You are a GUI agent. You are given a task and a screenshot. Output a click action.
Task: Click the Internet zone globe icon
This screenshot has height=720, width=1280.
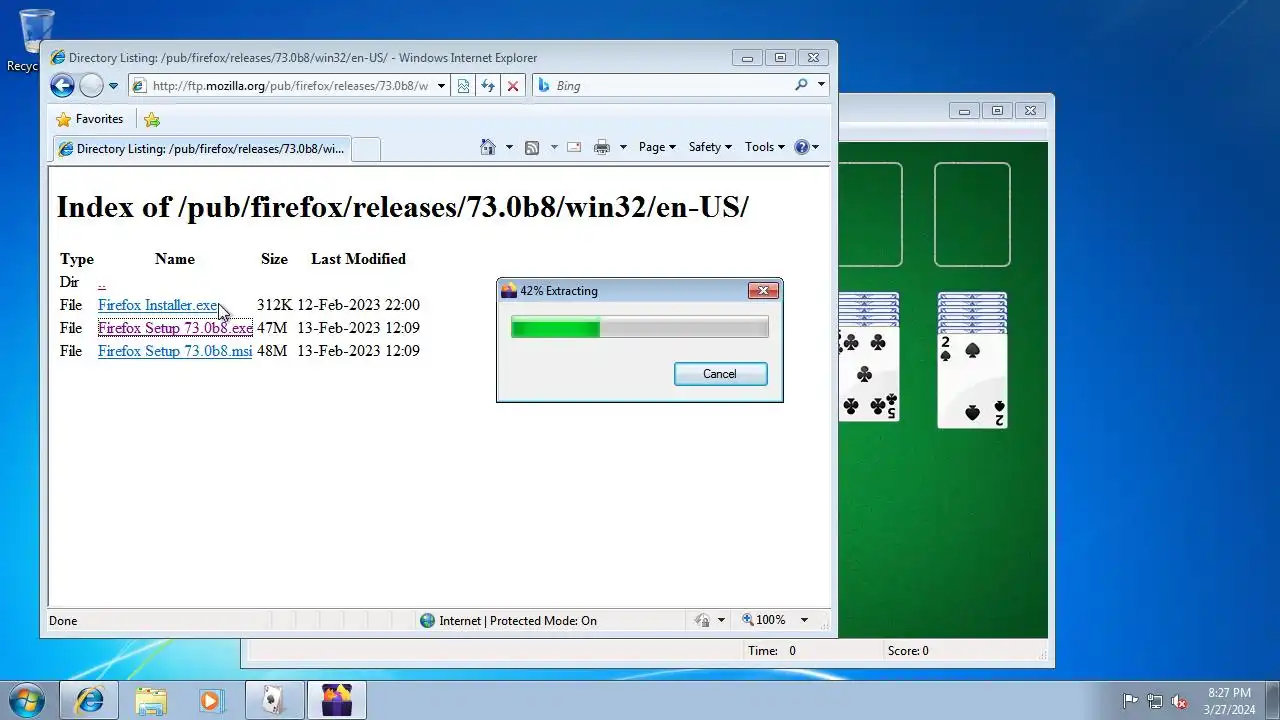click(428, 621)
